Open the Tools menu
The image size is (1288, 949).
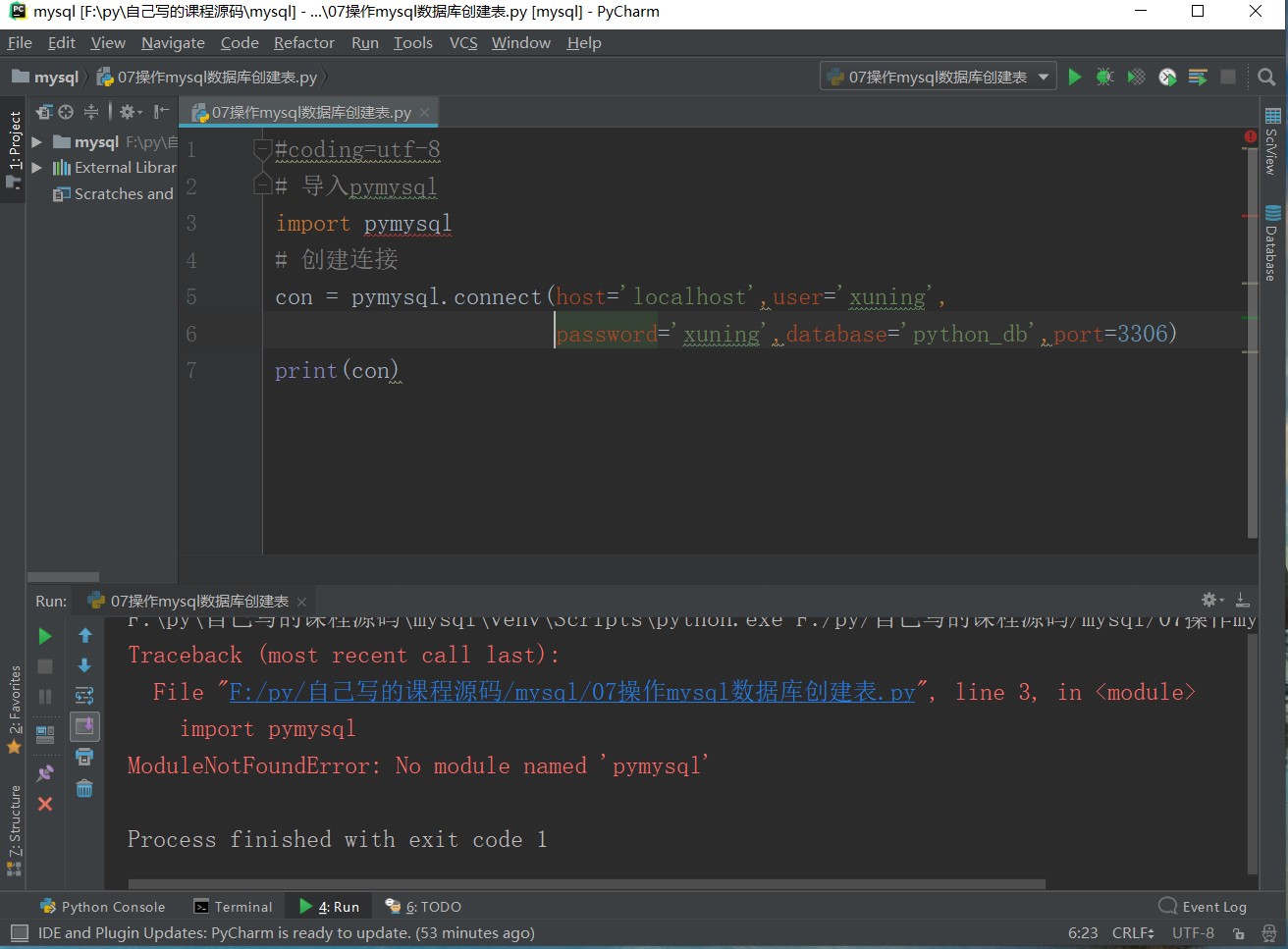413,42
